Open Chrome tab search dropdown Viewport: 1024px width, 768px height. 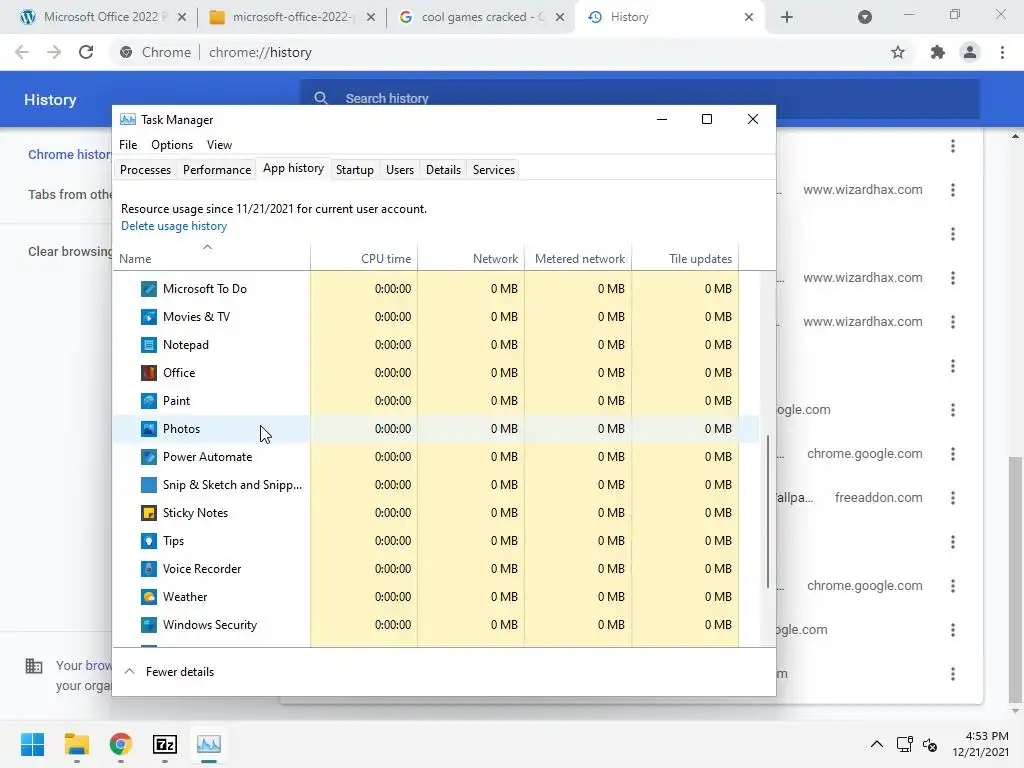tap(865, 17)
